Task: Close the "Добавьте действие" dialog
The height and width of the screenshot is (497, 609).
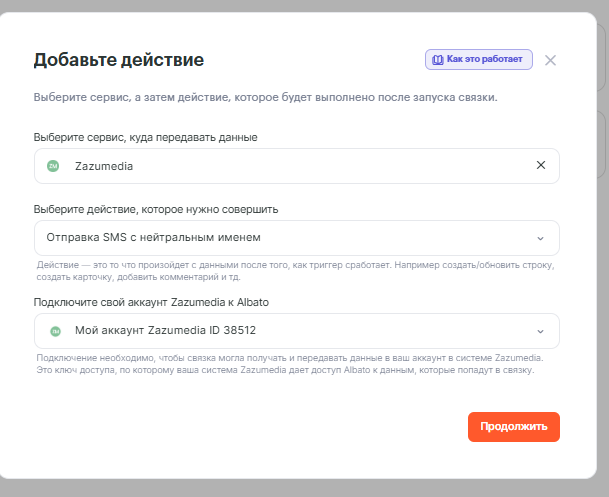Action: pyautogui.click(x=550, y=60)
